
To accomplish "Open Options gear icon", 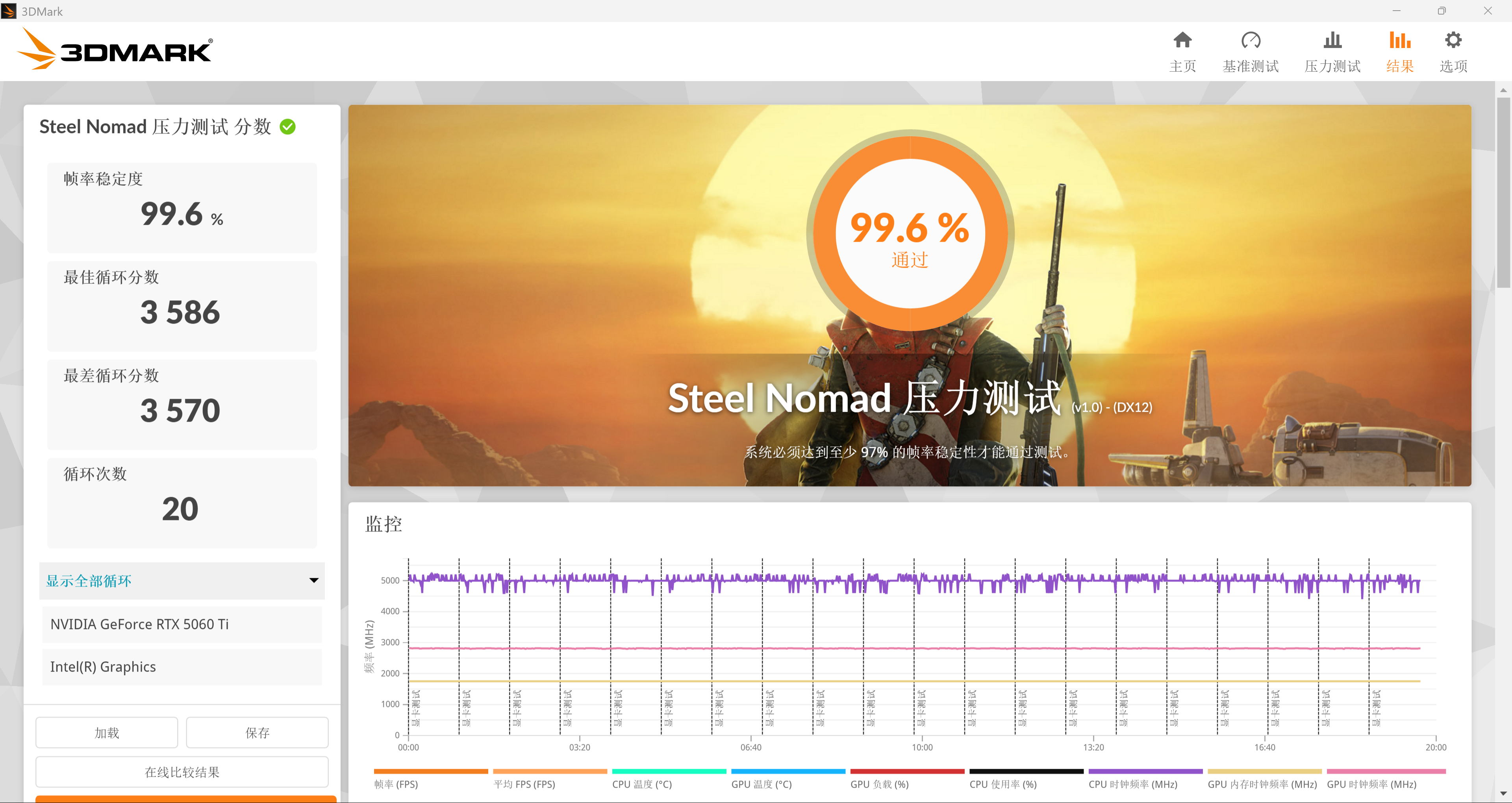I will [1453, 40].
